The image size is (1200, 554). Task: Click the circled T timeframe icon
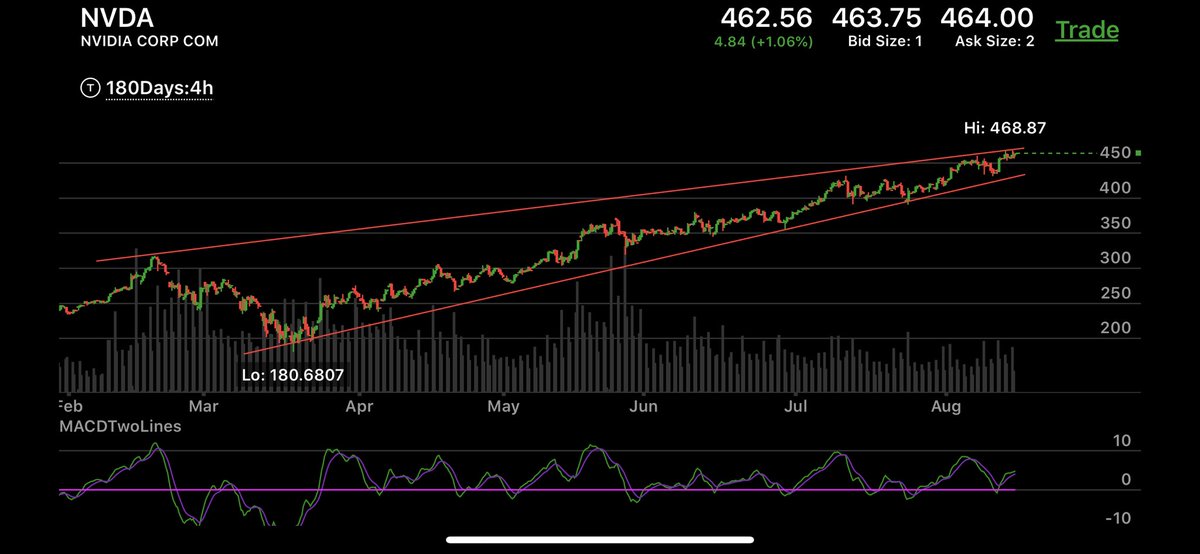click(90, 88)
